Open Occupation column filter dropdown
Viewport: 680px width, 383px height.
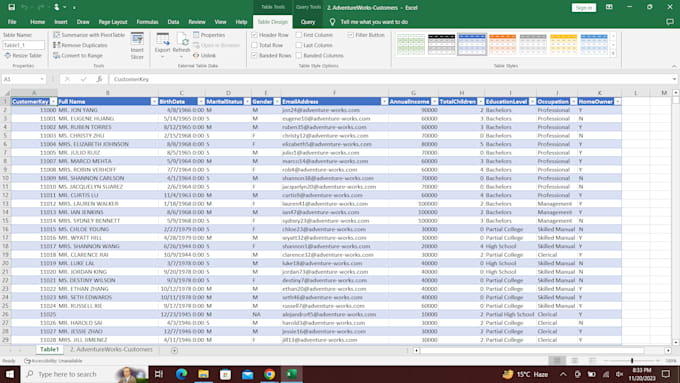coord(574,101)
